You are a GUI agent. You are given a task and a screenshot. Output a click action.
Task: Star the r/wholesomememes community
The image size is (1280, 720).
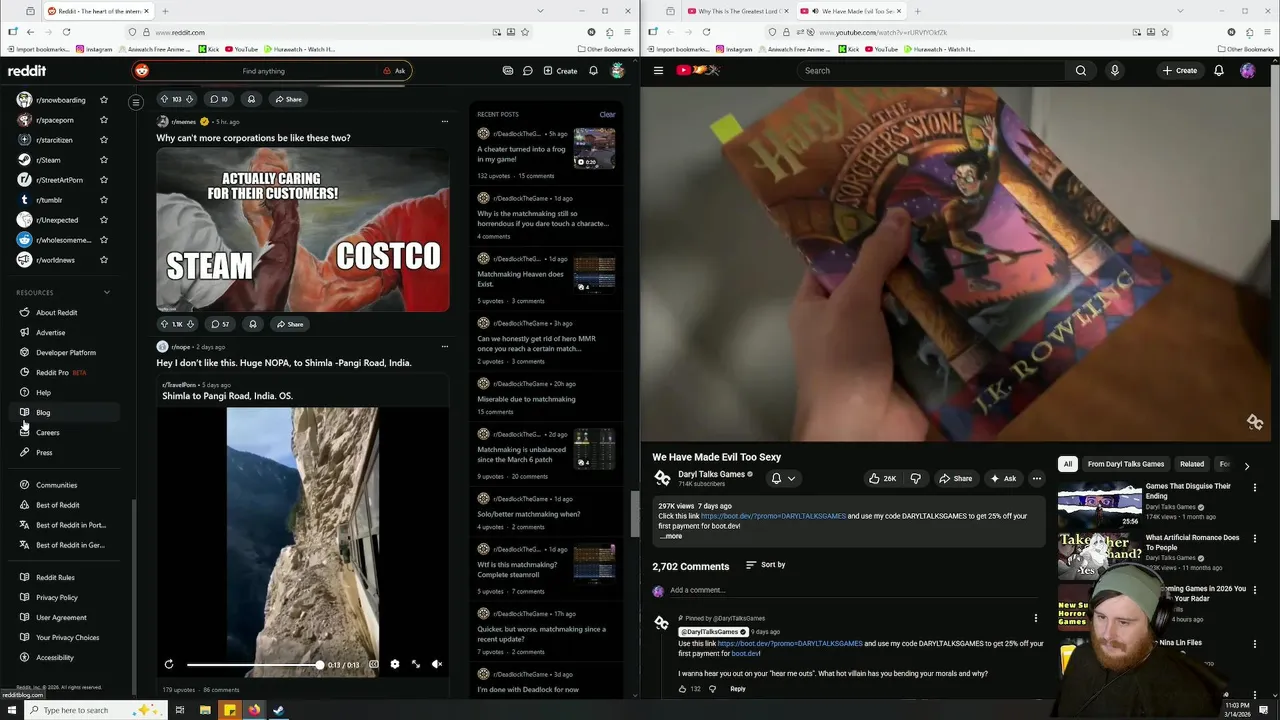coord(103,240)
